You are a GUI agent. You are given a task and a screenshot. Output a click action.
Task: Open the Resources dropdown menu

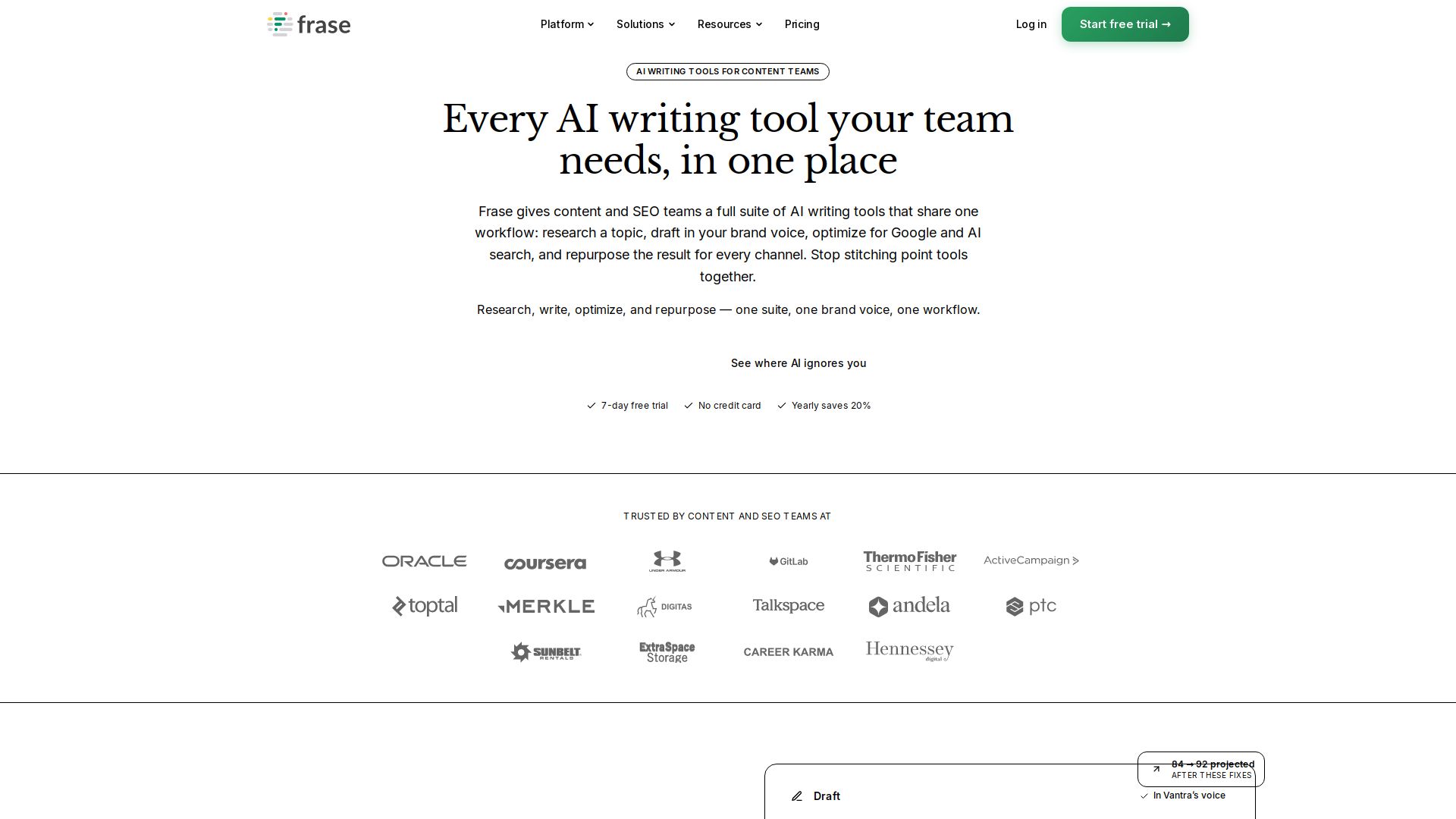[730, 24]
